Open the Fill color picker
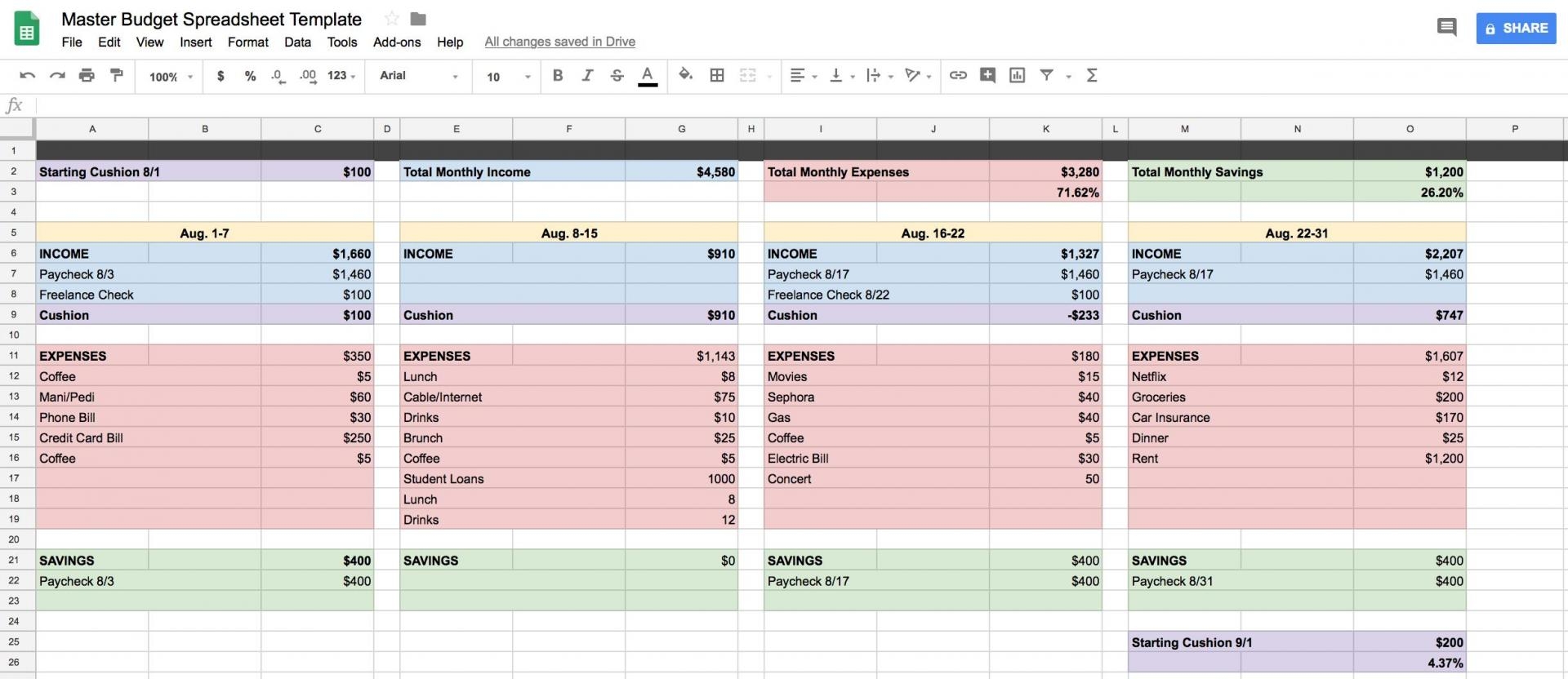Screen dimensions: 1568x679 tap(685, 75)
